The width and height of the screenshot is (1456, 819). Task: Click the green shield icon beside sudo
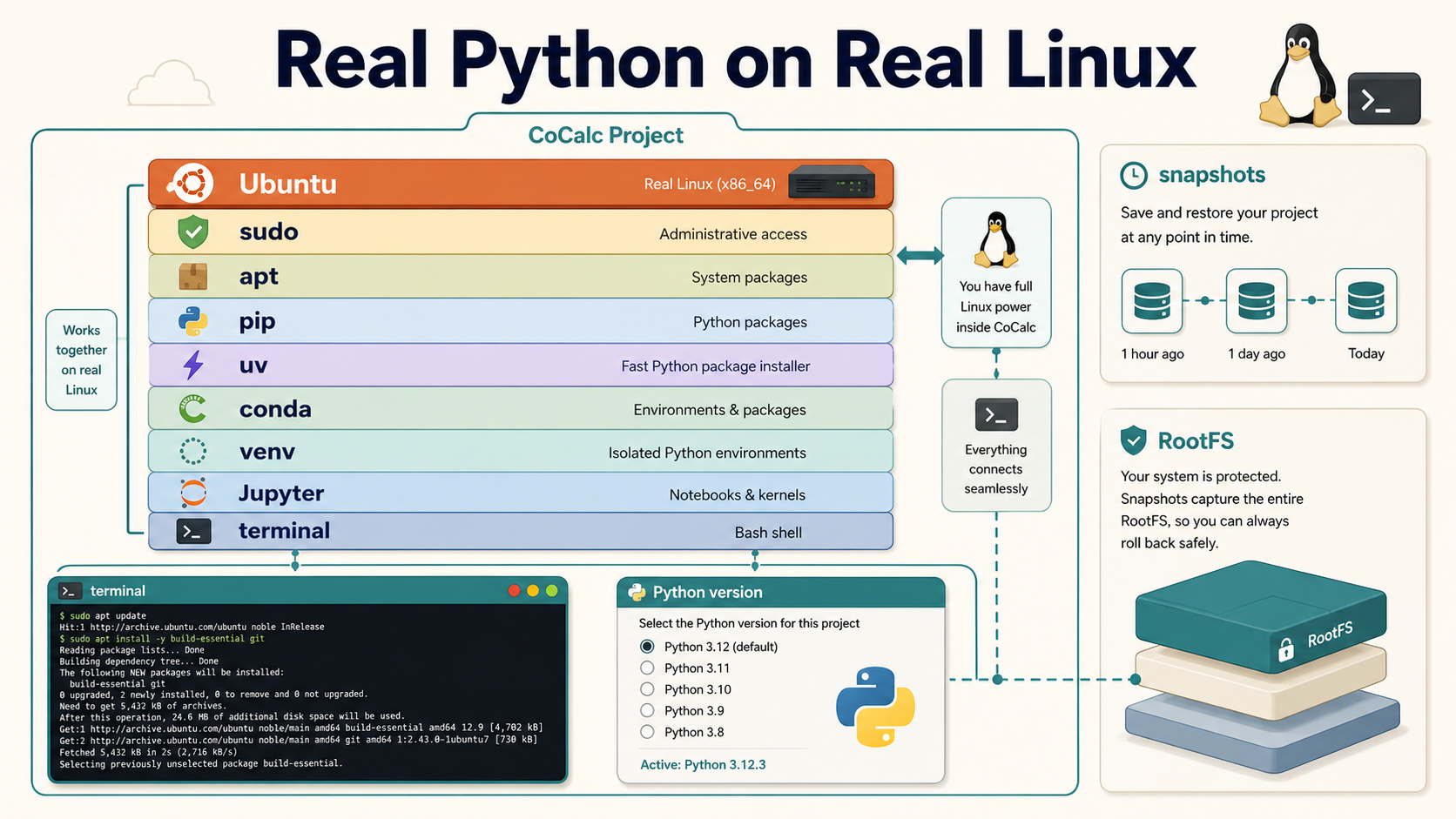pos(192,232)
